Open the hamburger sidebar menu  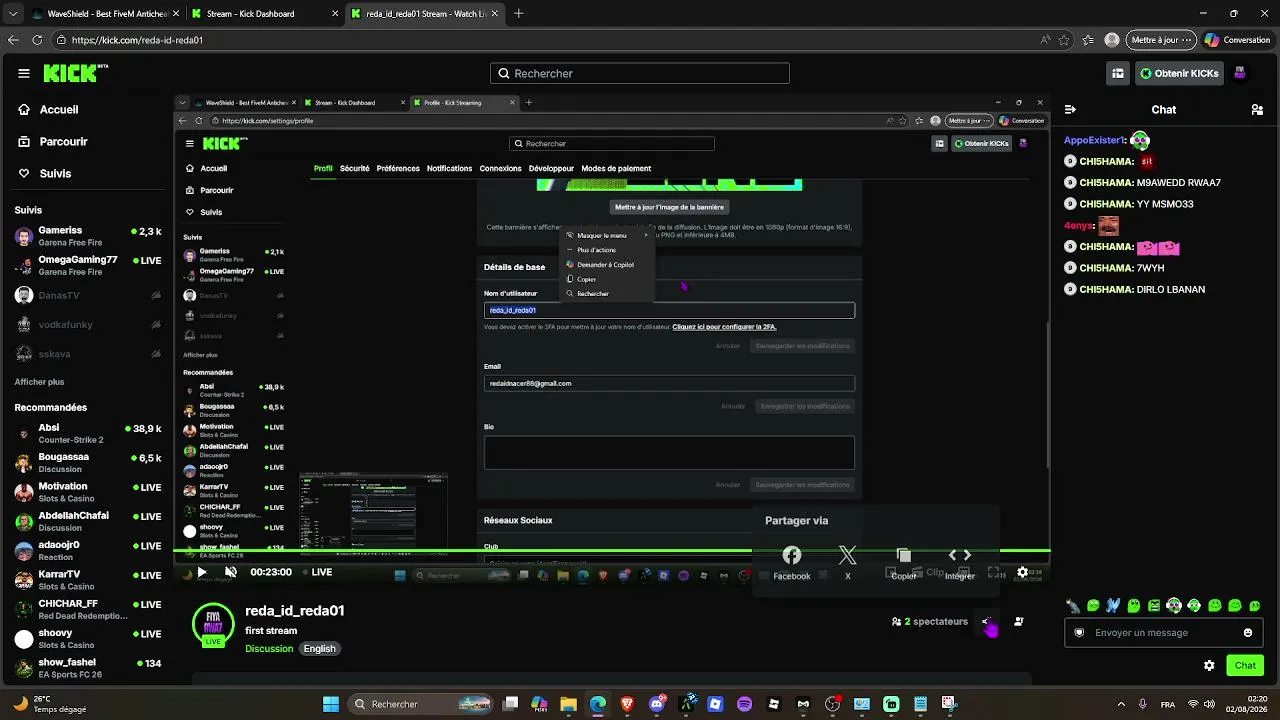click(x=24, y=73)
